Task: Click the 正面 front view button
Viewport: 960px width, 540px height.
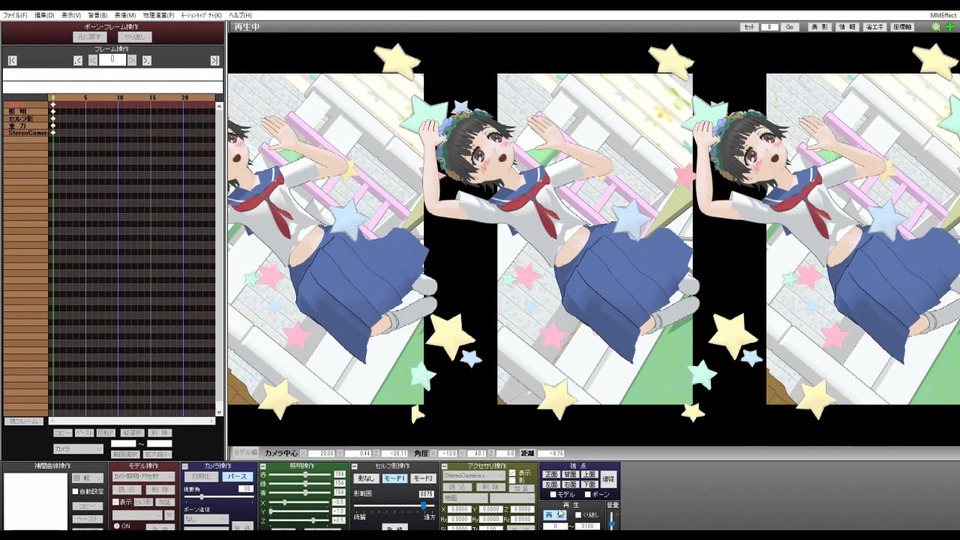Action: (551, 474)
